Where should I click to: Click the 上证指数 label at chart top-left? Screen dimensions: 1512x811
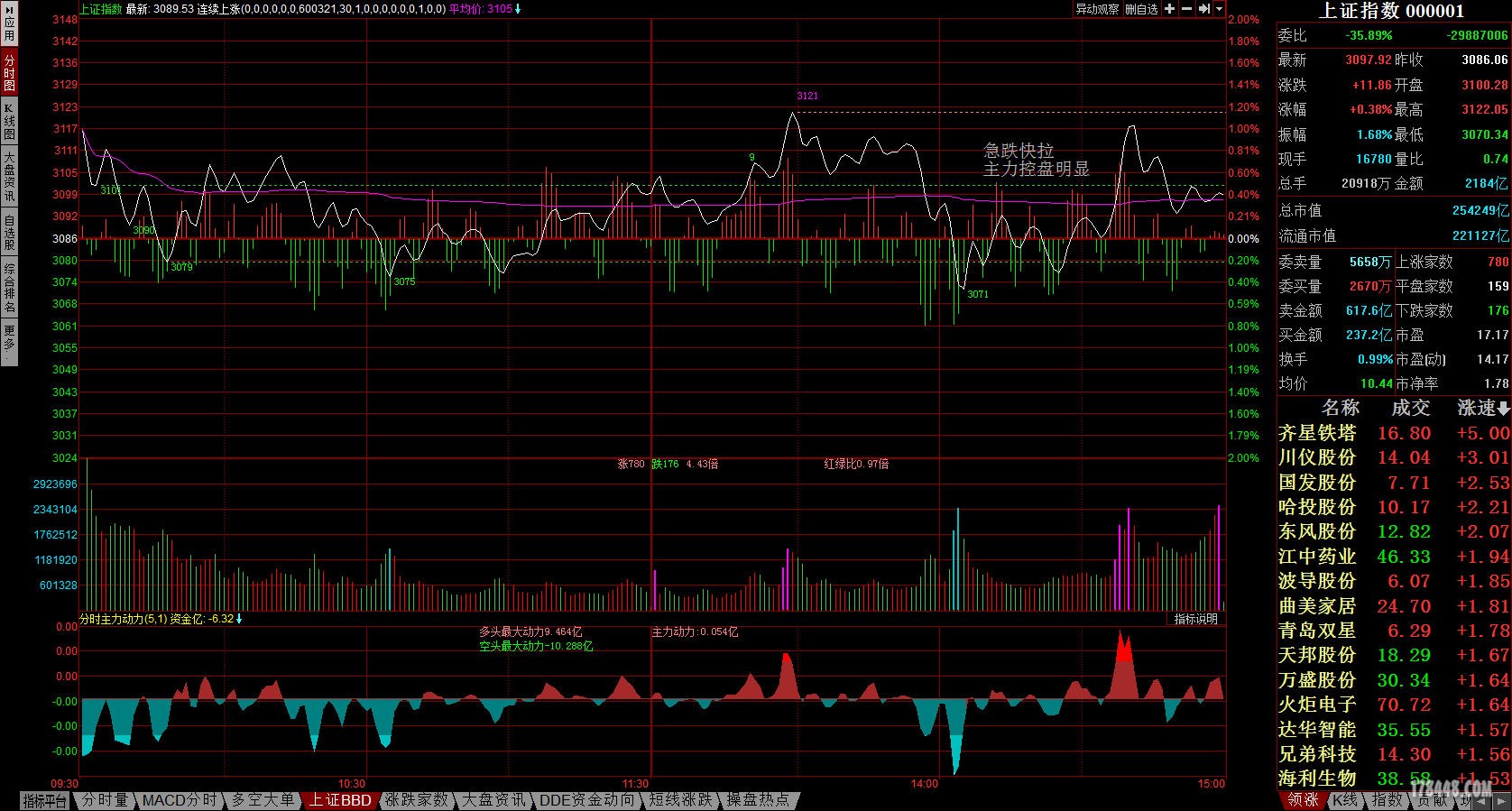coord(101,9)
